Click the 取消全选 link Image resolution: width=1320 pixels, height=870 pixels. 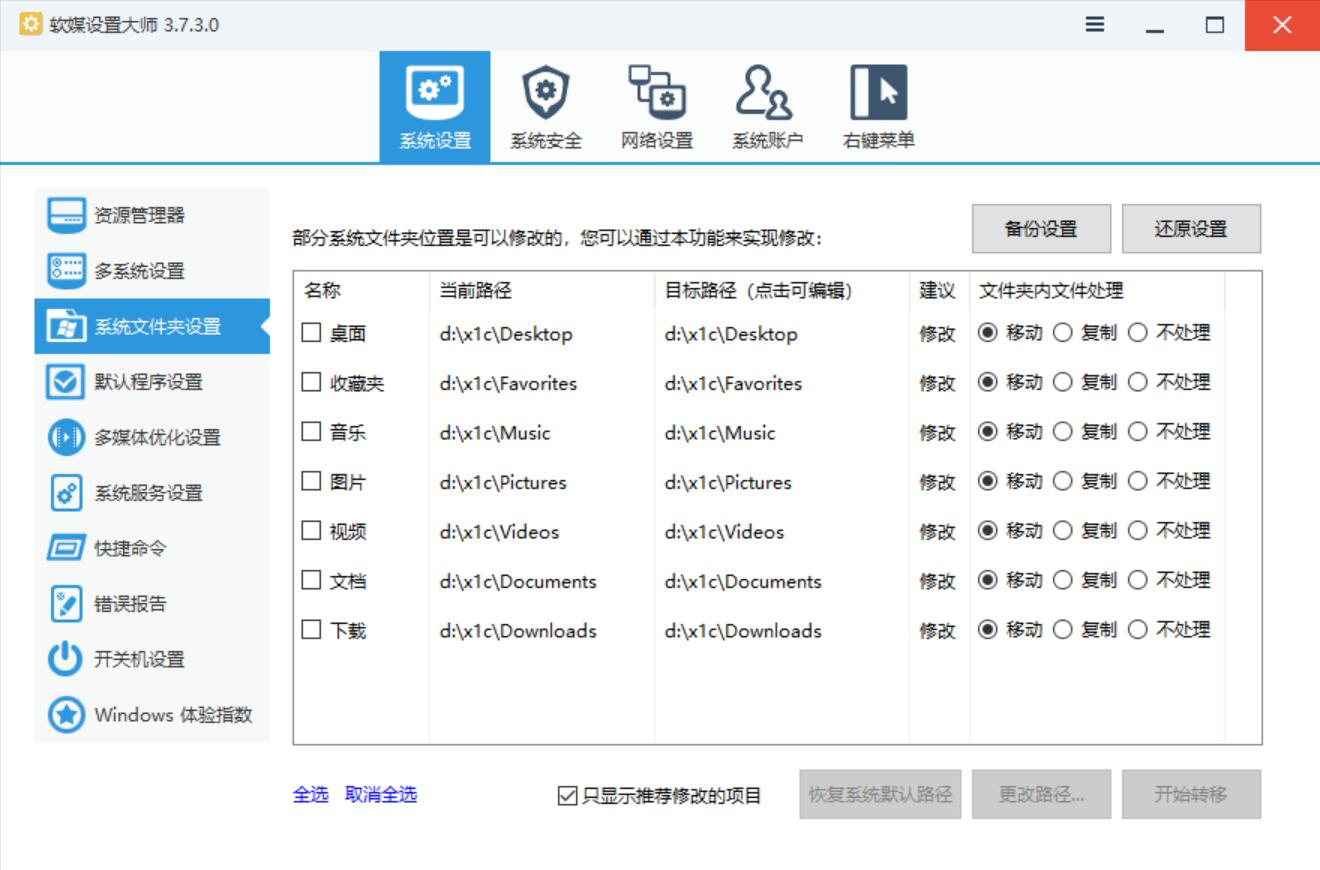coord(381,795)
